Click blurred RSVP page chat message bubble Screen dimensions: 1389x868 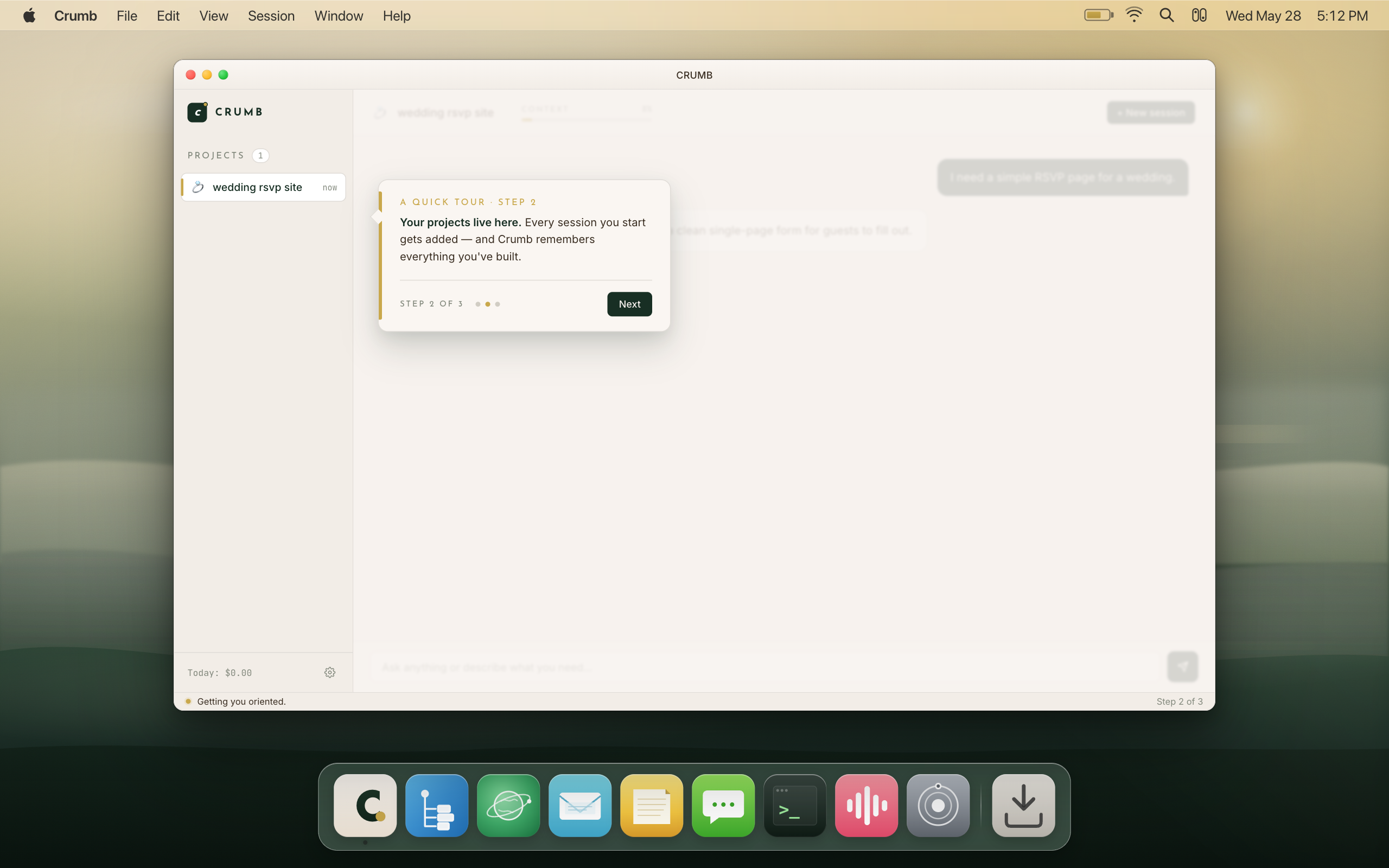1062,177
